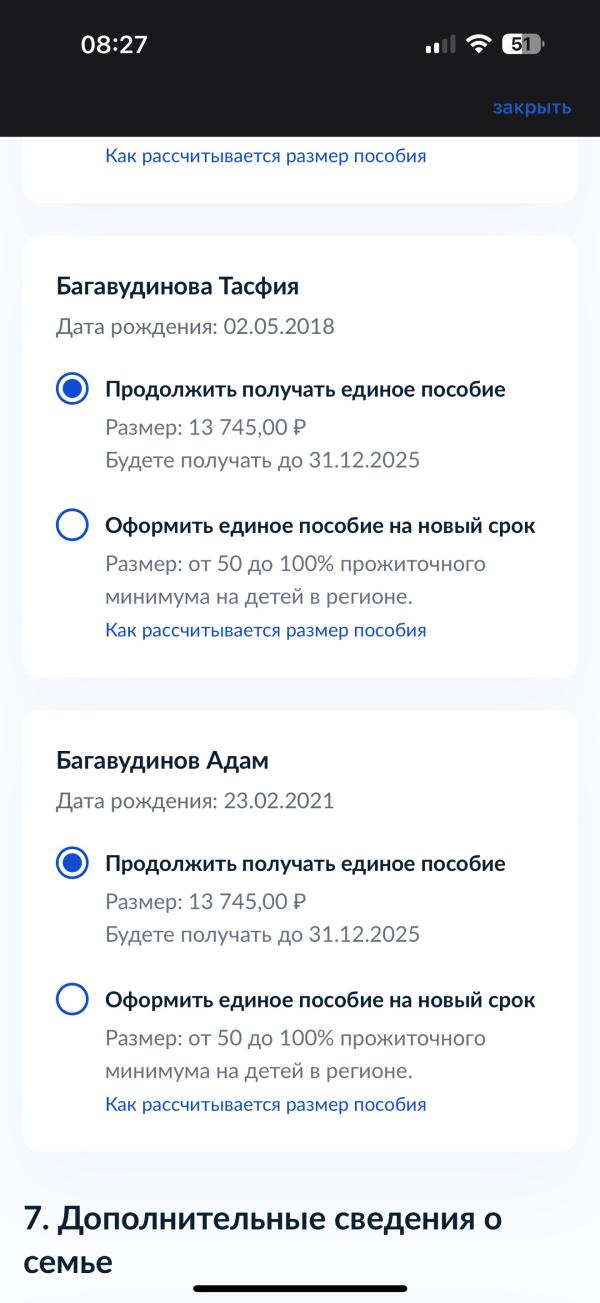This screenshot has width=600, height=1303.
Task: Tap the name "Багавудинова Тасфия"
Action: click(x=178, y=287)
